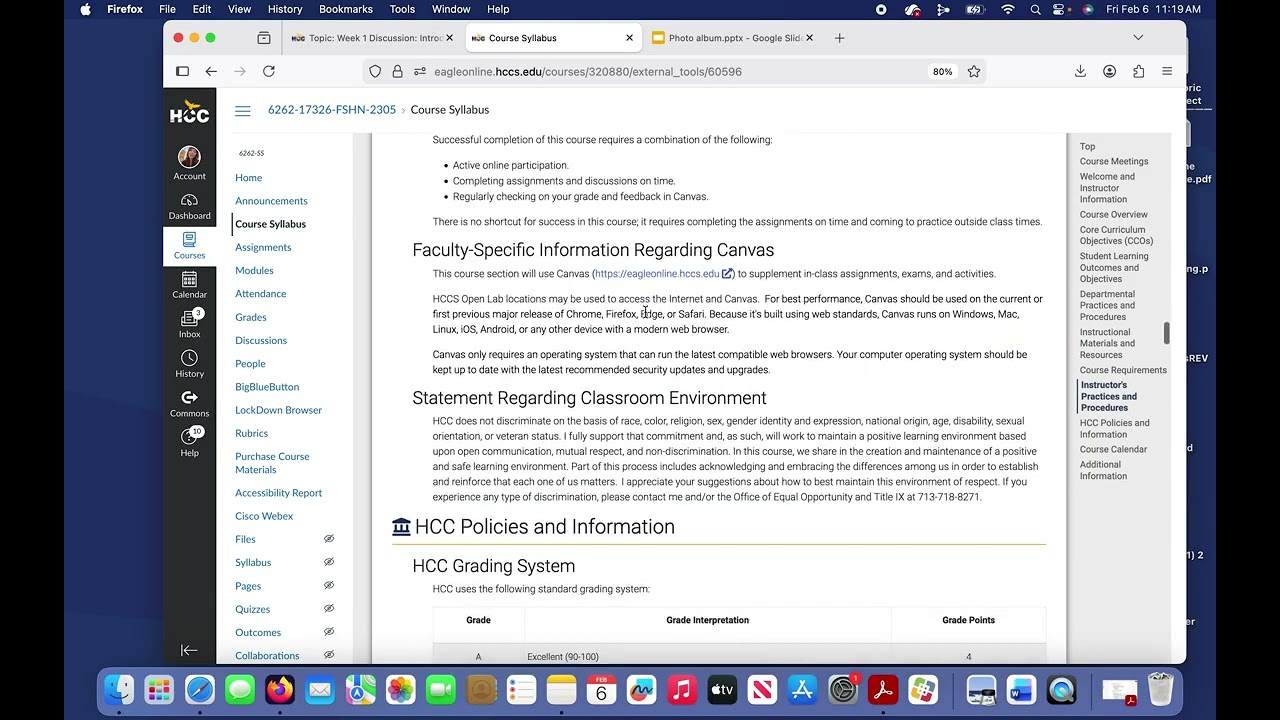Viewport: 1280px width, 720px height.
Task: Open Accessibility Report link
Action: click(278, 493)
